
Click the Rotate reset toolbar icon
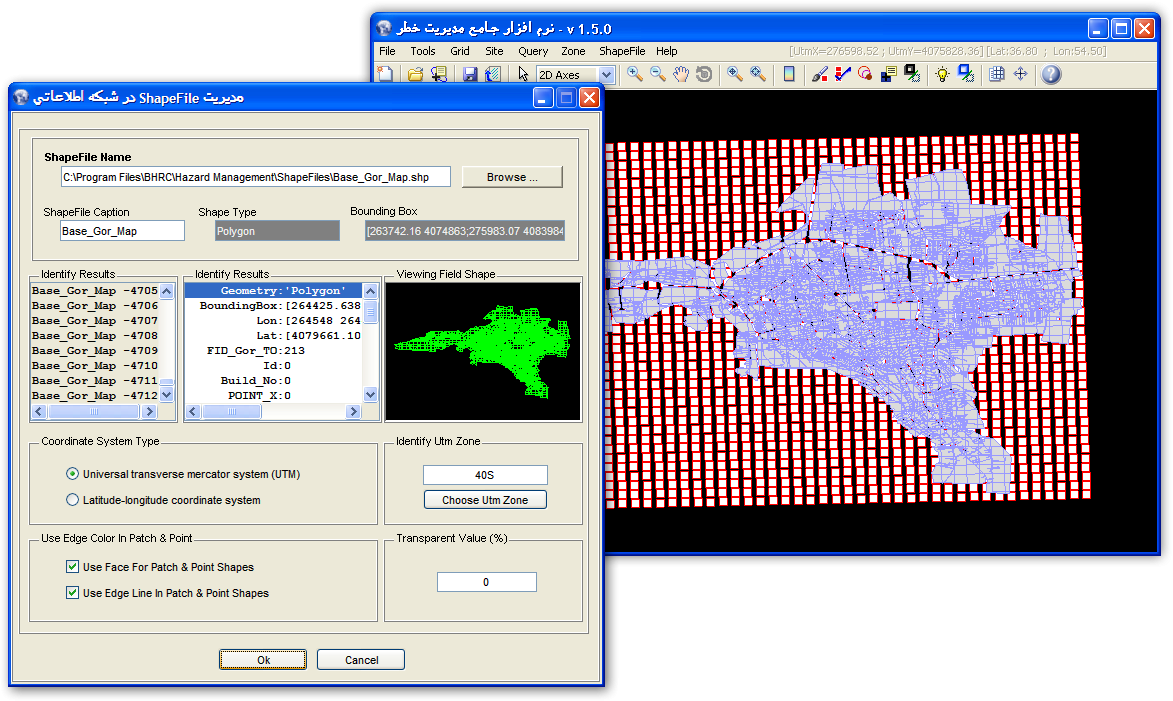click(x=704, y=74)
